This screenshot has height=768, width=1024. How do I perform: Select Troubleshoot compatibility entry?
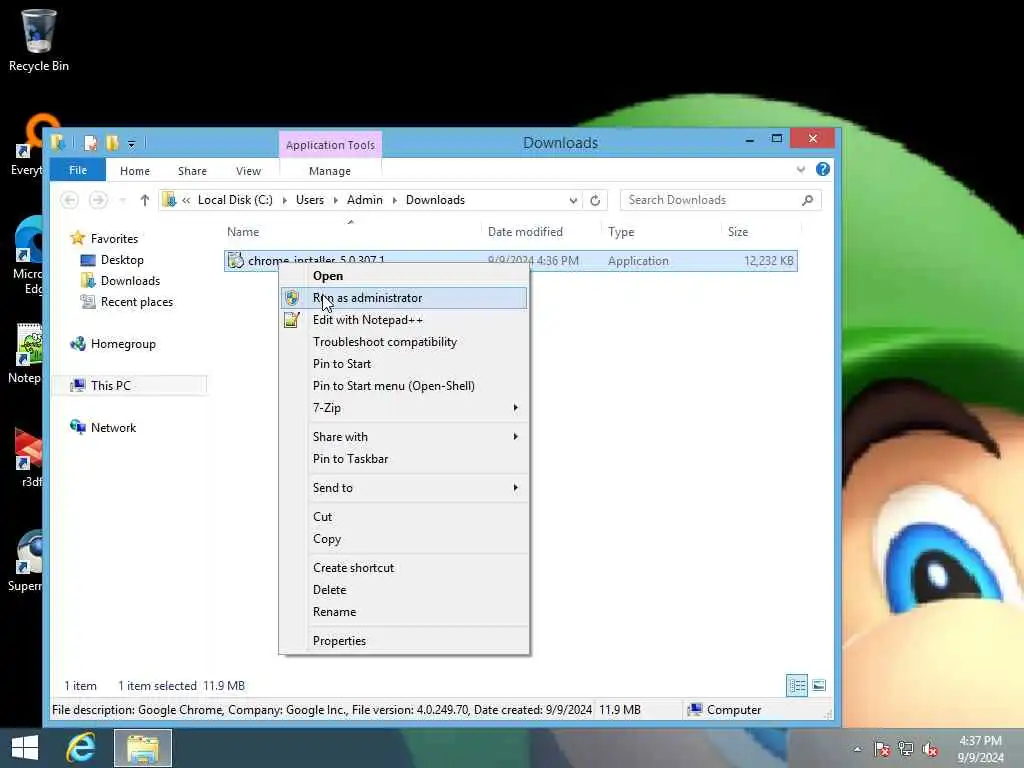(x=404, y=342)
